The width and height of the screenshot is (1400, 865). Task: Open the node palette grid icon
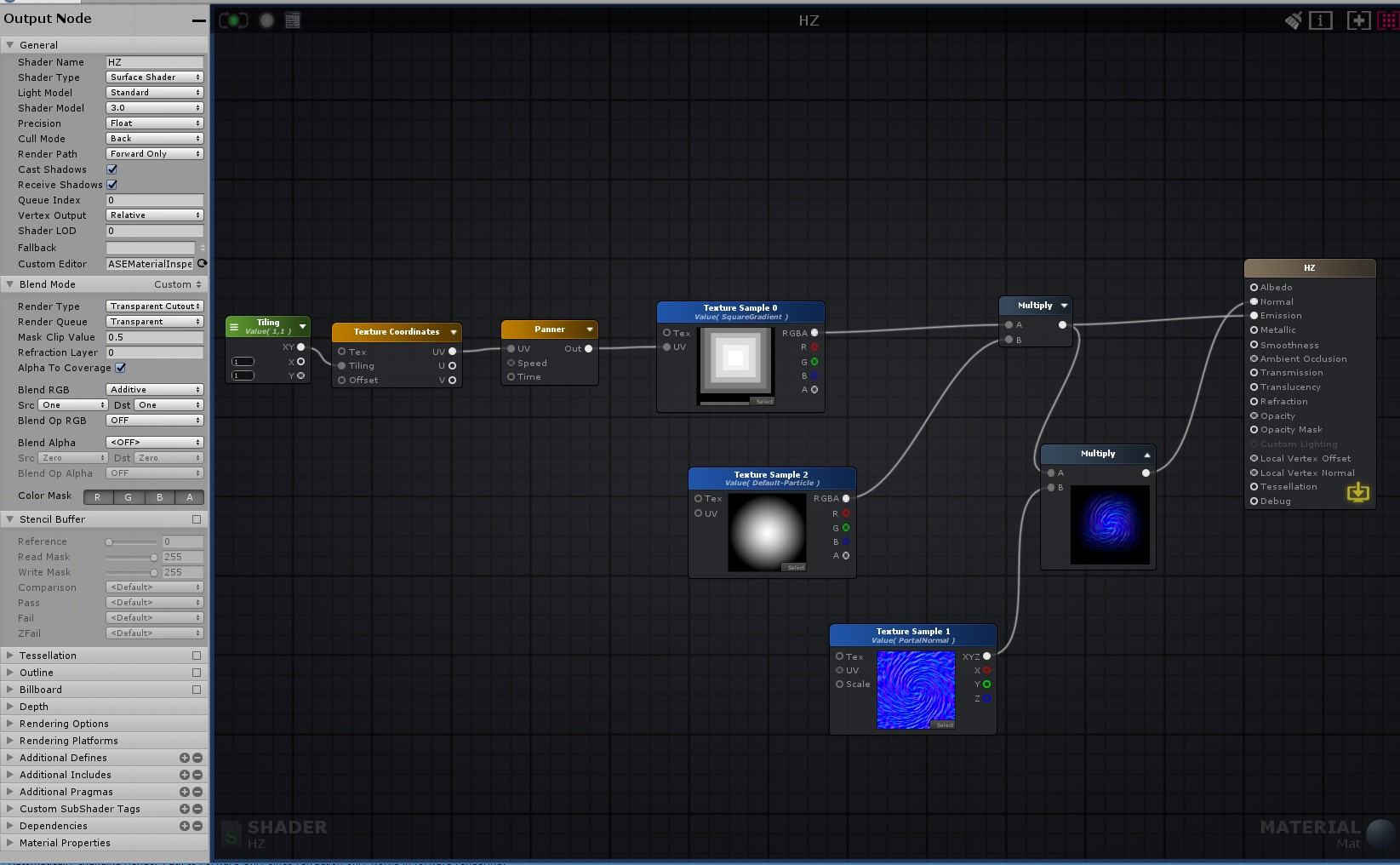(x=1388, y=20)
